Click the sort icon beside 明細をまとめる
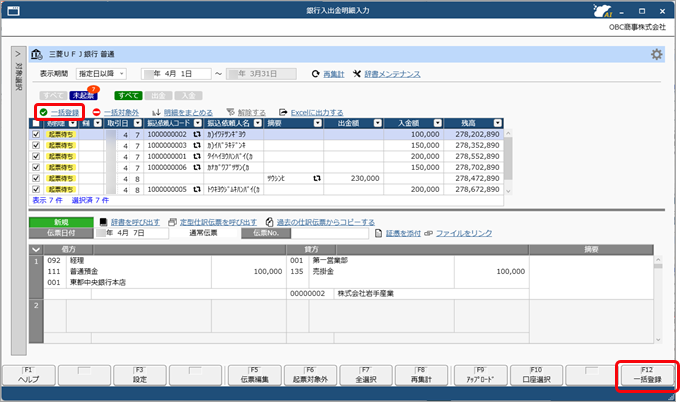680x402 pixels. pyautogui.click(x=157, y=112)
